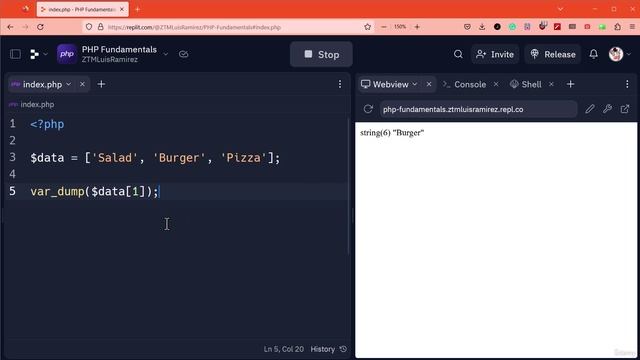This screenshot has height=360, width=640.
Task: Click the cloud sync status icon
Action: pos(184,54)
